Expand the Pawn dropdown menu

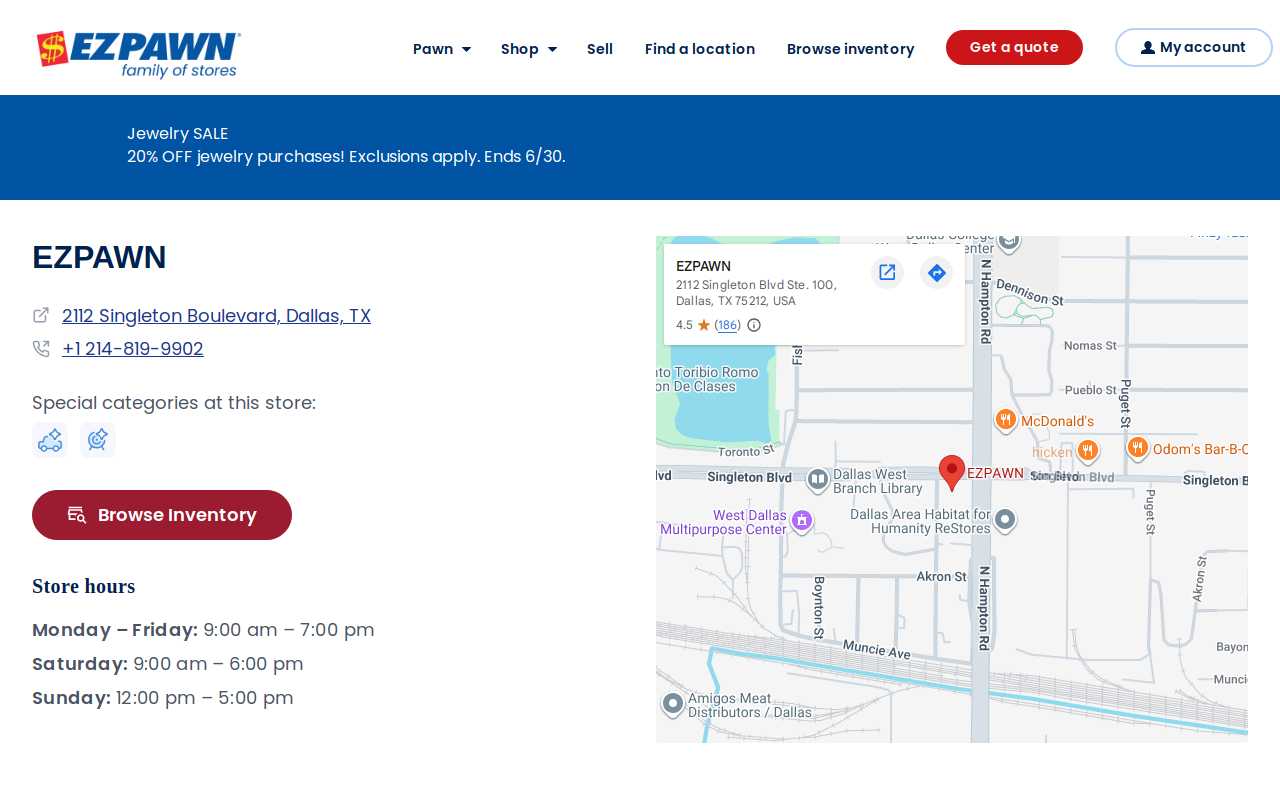click(x=442, y=49)
